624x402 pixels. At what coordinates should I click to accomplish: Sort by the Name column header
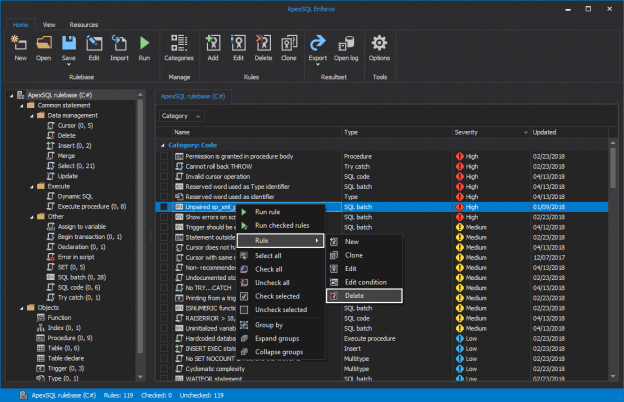[x=257, y=132]
